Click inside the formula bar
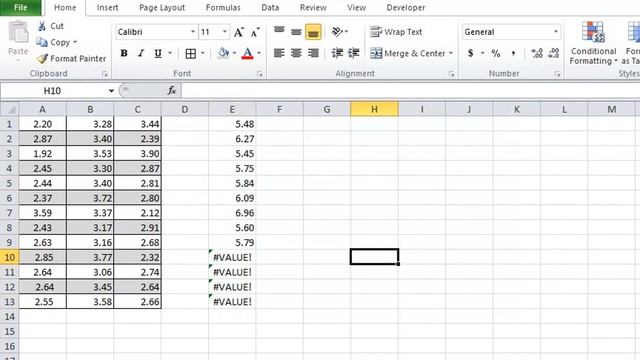This screenshot has height=360, width=640. click(x=410, y=91)
